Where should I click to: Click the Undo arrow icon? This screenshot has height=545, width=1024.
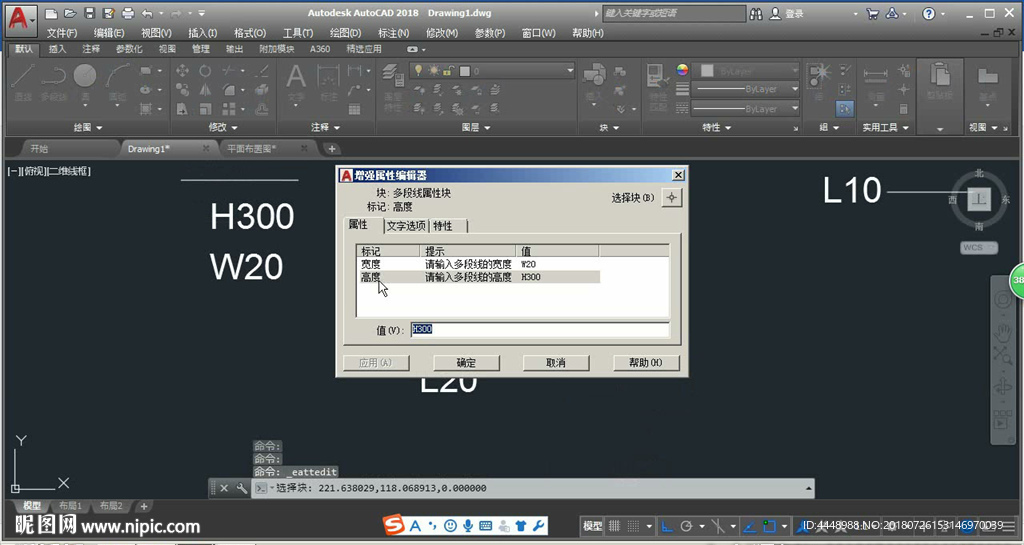[x=147, y=13]
